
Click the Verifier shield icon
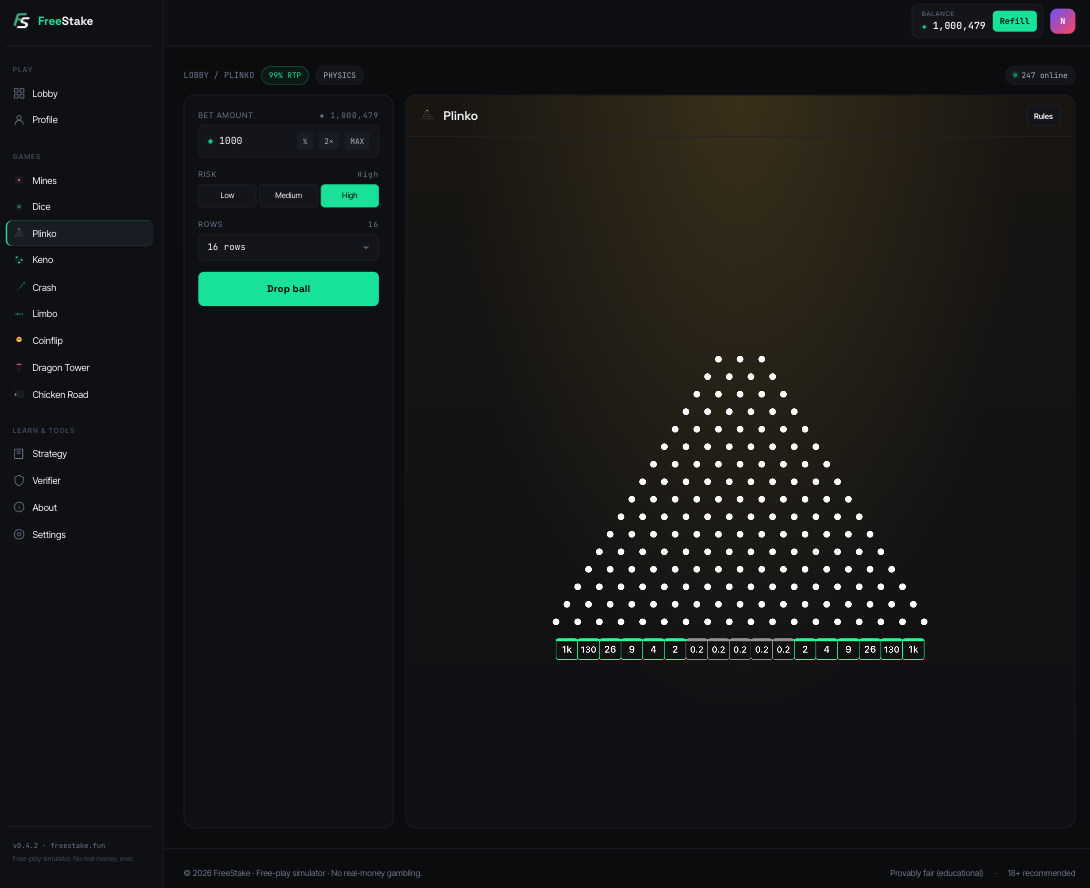19,481
